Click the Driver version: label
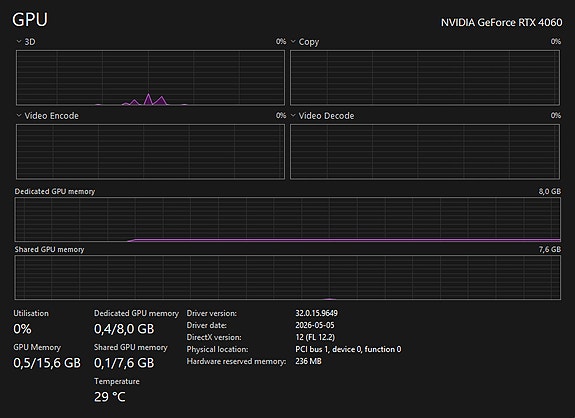 coord(212,313)
